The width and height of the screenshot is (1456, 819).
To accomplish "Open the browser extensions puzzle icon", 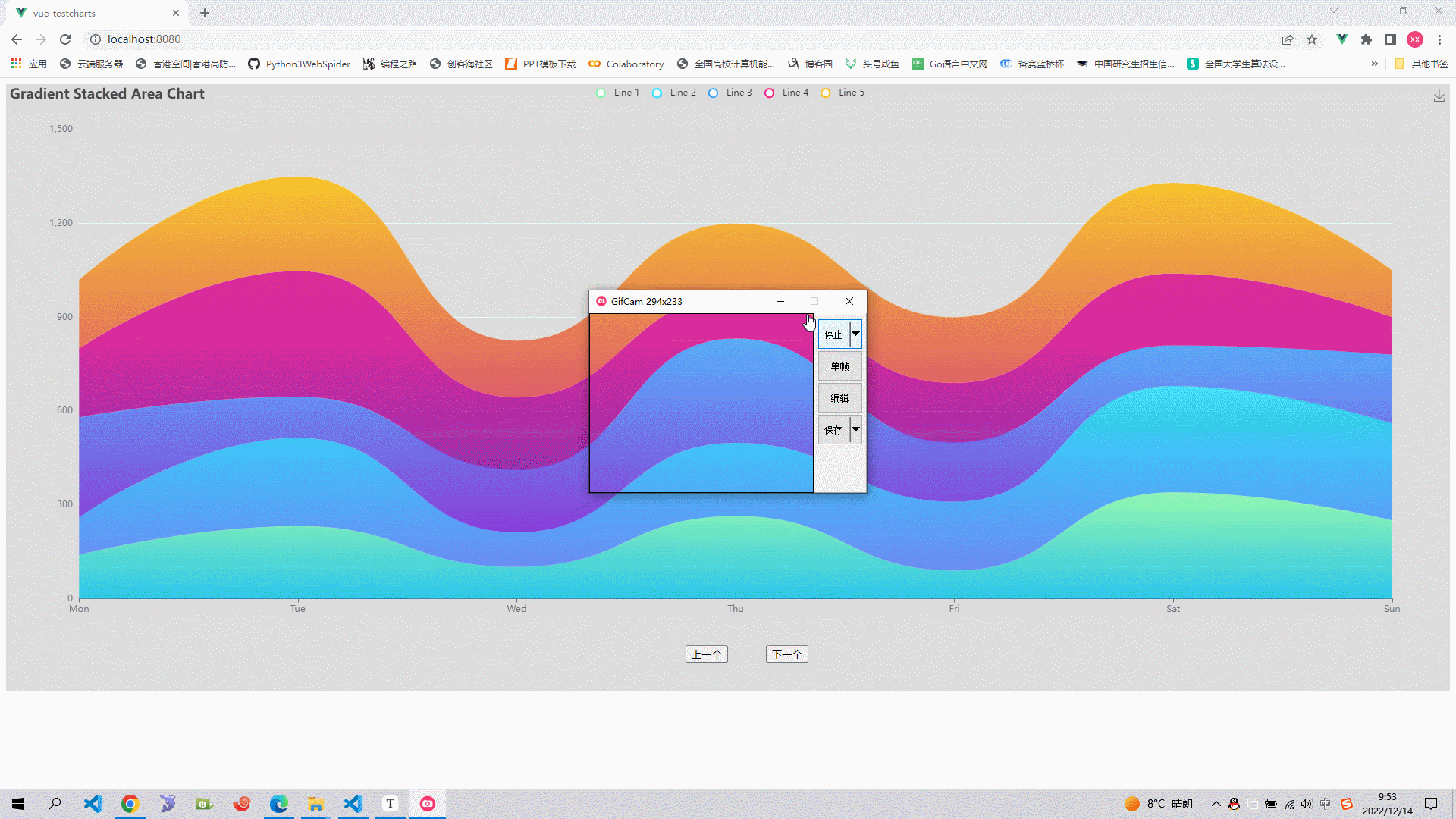I will tap(1366, 39).
